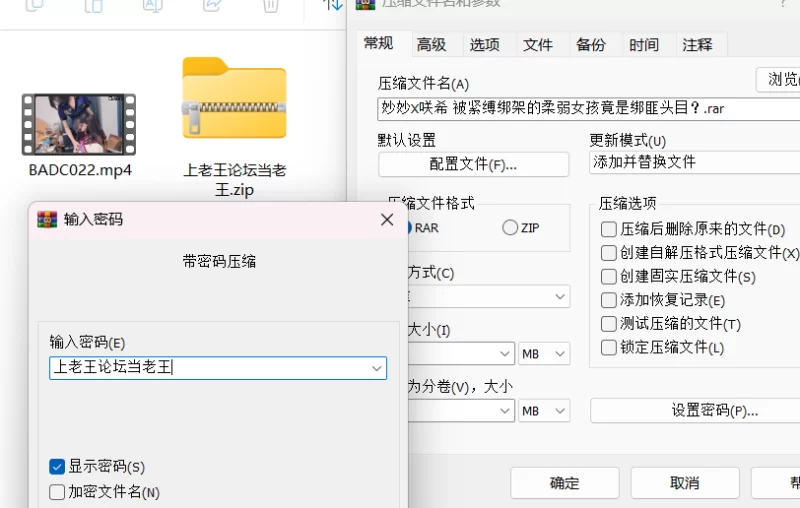Click the 取消 button

coord(685,482)
